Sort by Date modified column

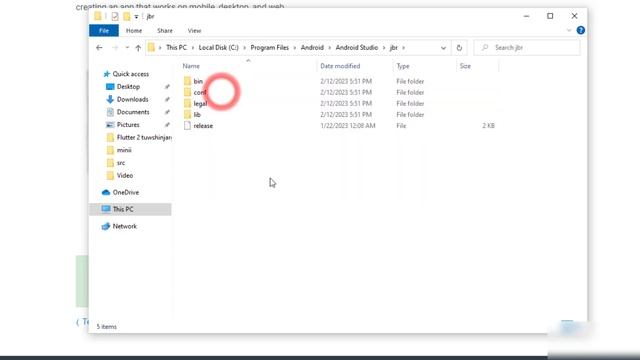[340, 66]
